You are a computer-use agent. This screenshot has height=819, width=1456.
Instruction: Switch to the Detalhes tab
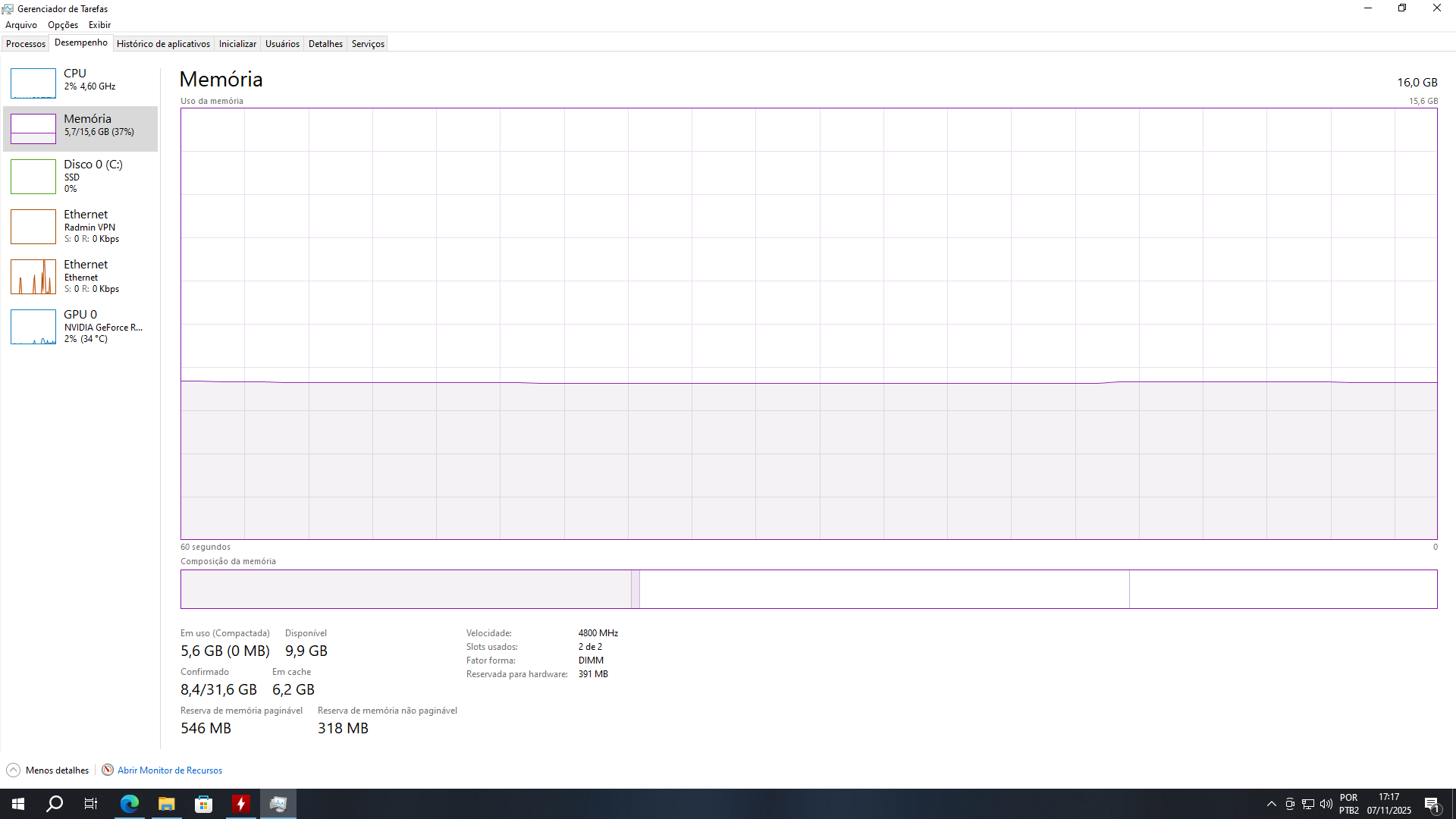(325, 44)
